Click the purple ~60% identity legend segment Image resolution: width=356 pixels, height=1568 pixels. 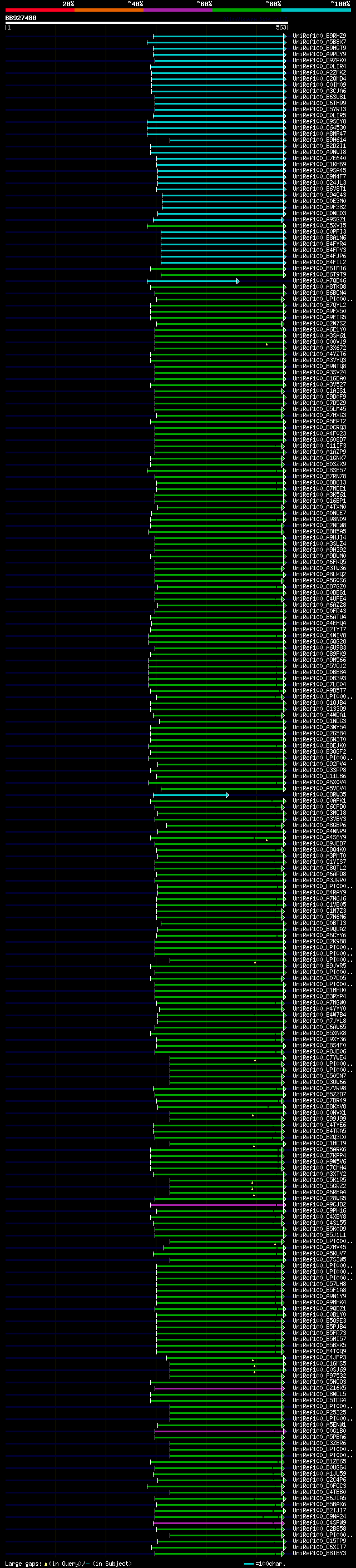click(x=179, y=10)
